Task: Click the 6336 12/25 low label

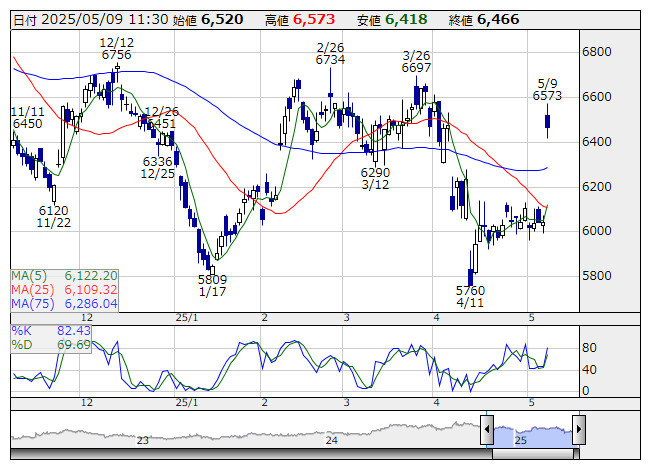Action: click(157, 167)
